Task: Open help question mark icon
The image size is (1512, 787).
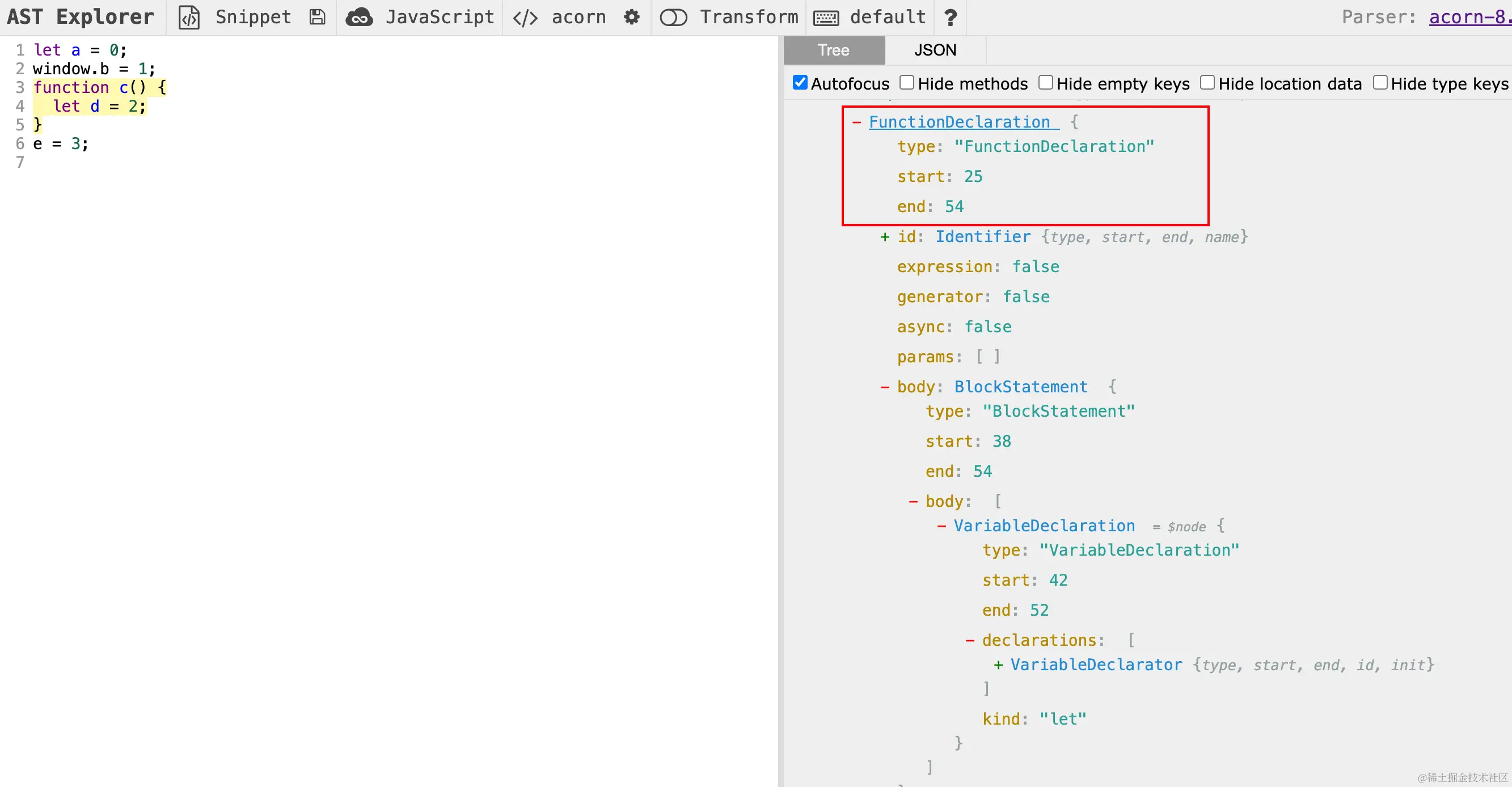Action: click(x=951, y=18)
